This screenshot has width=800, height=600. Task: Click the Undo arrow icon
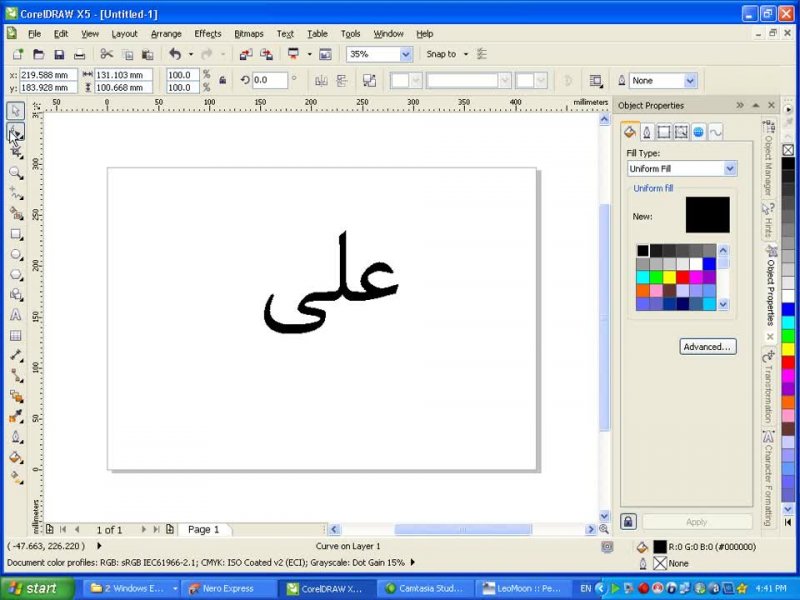(x=176, y=54)
